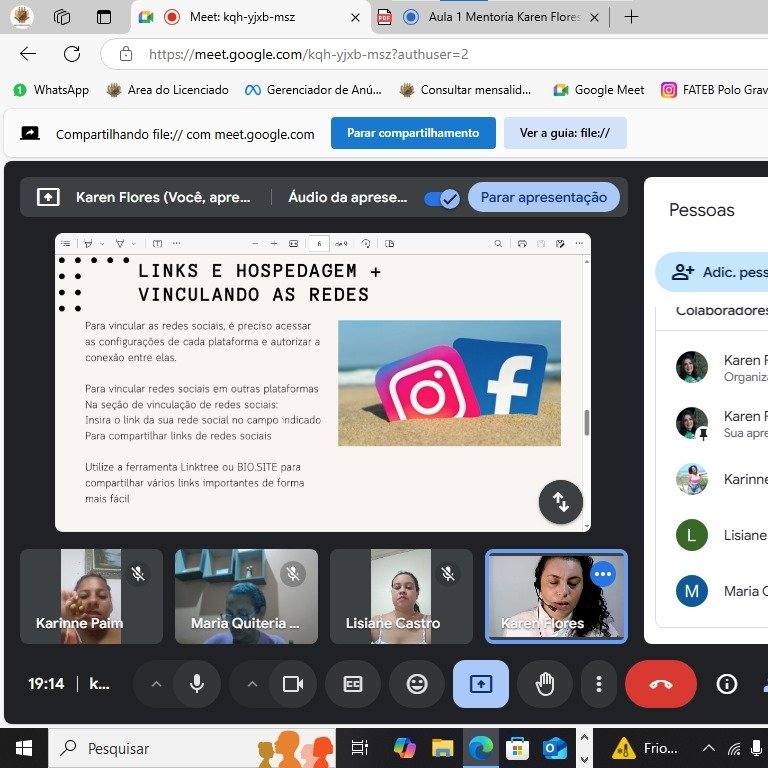768x768 pixels.
Task: Open meeting details info icon
Action: 727,684
